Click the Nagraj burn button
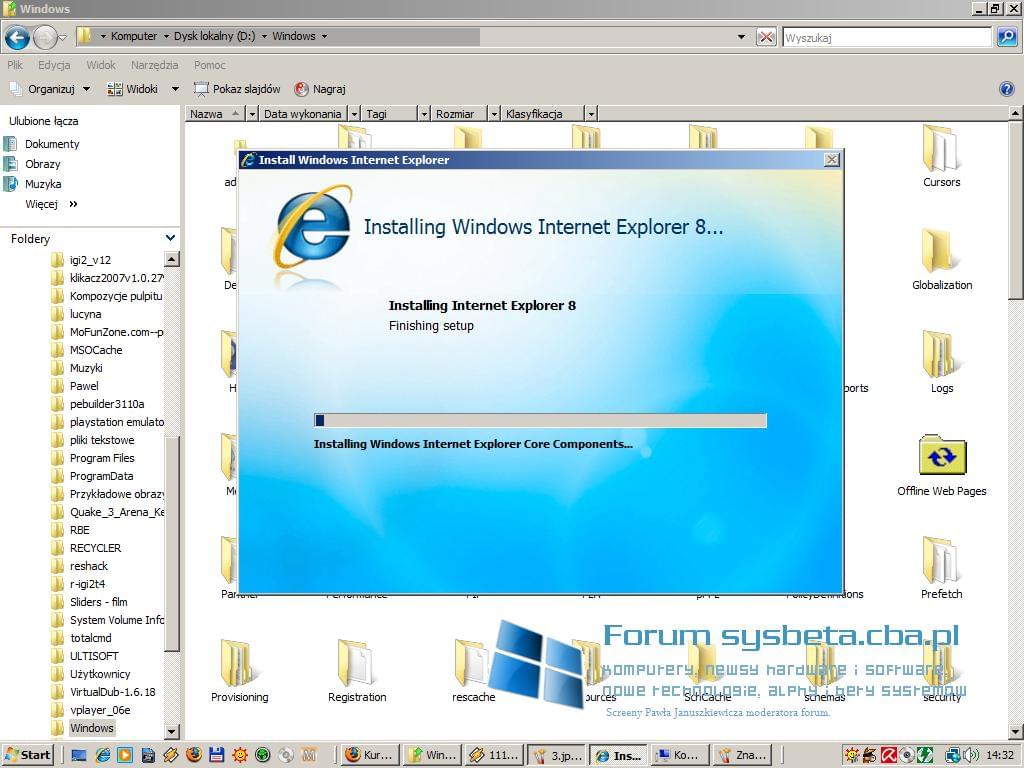Viewport: 1024px width, 768px height. (320, 89)
